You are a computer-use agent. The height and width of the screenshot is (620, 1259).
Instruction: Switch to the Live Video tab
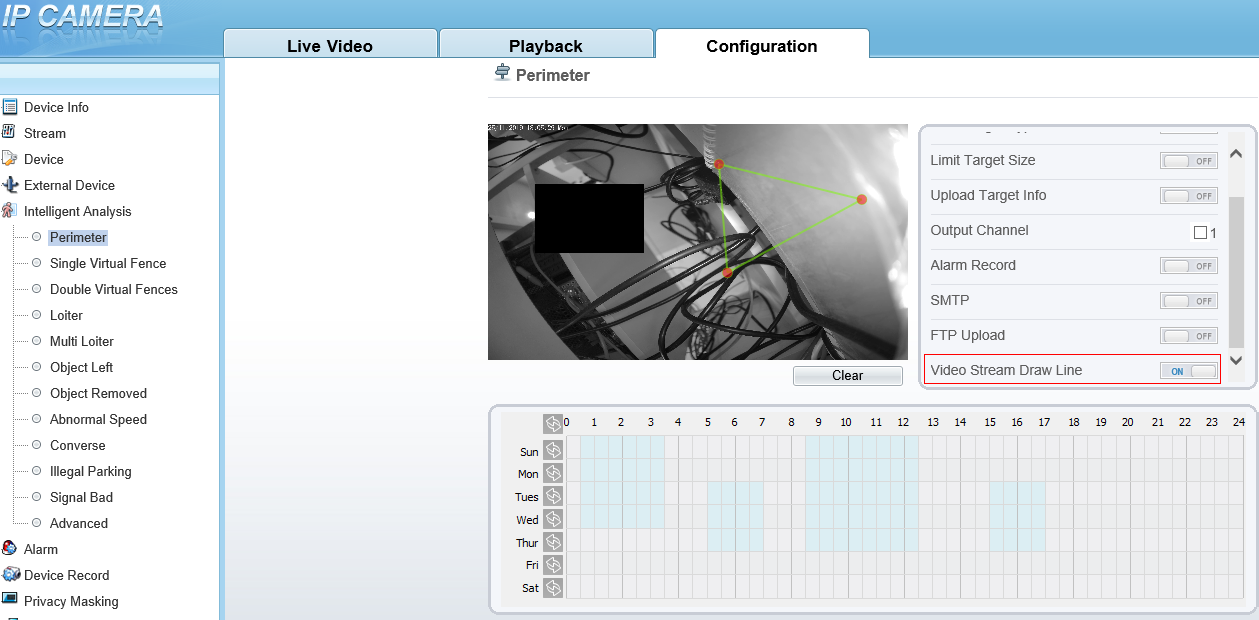pos(329,46)
